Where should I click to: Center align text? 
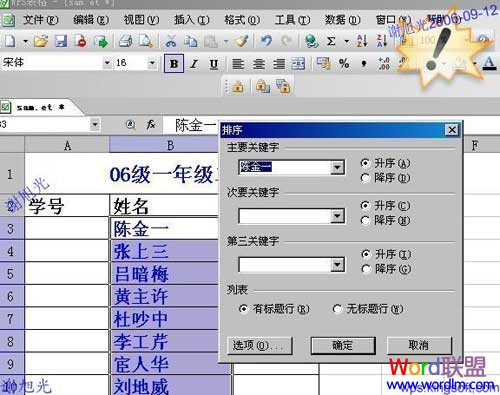(x=259, y=64)
